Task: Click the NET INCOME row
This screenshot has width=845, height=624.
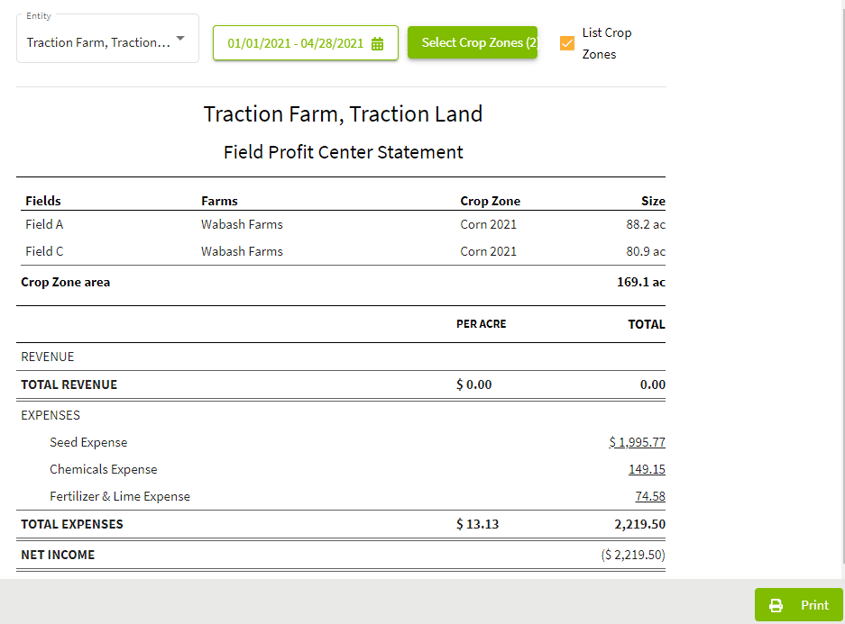Action: (57, 554)
